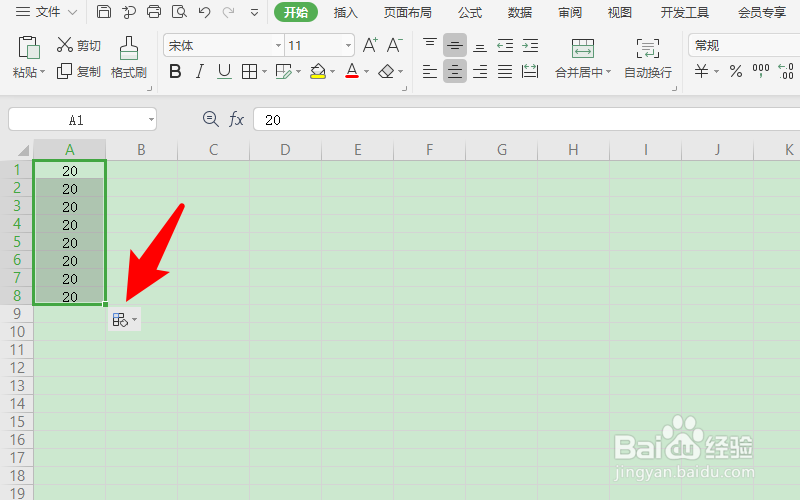
Task: Apply yellow fill color bucket
Action: click(318, 72)
